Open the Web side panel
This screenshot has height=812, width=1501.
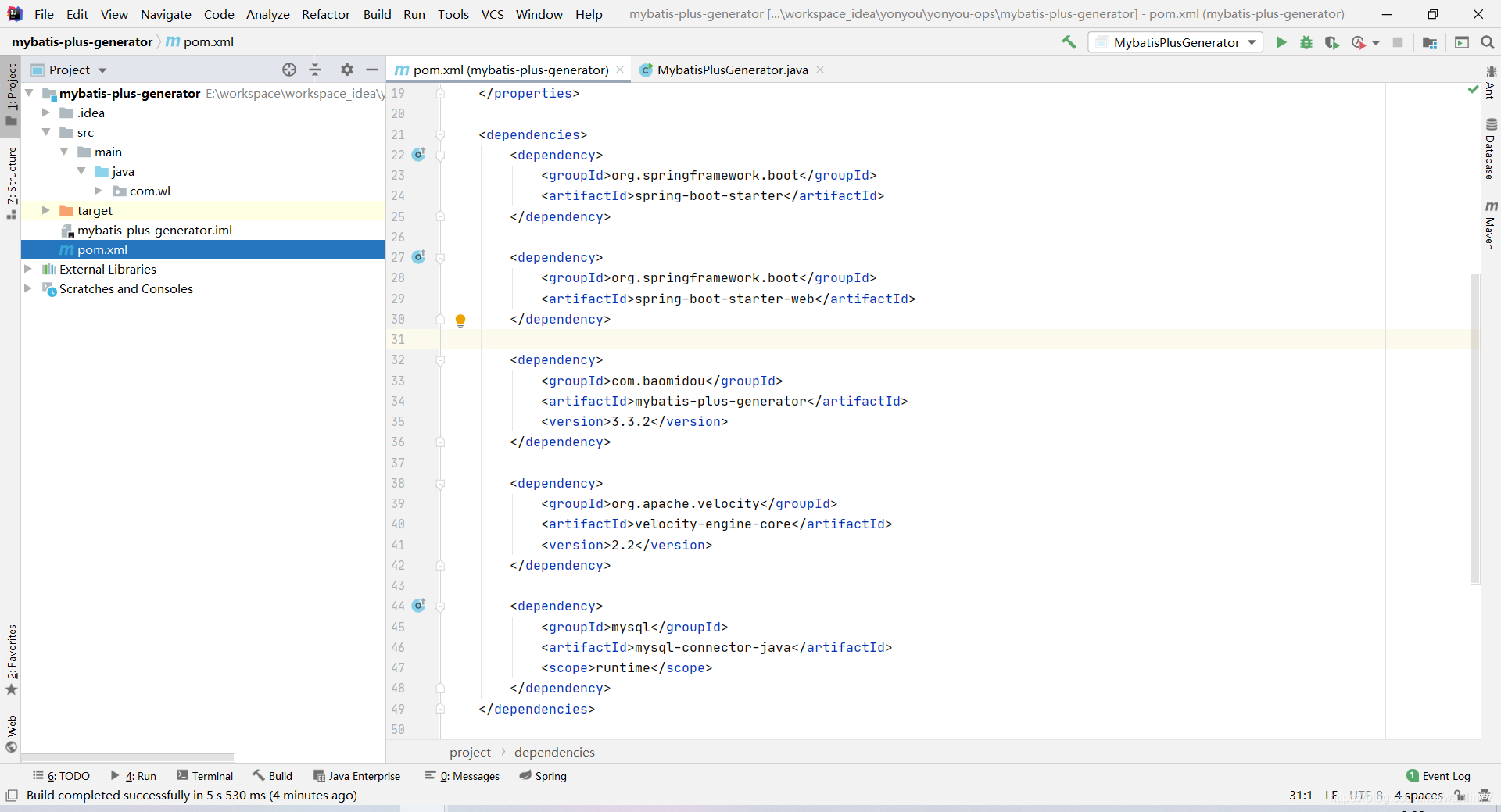tap(11, 733)
